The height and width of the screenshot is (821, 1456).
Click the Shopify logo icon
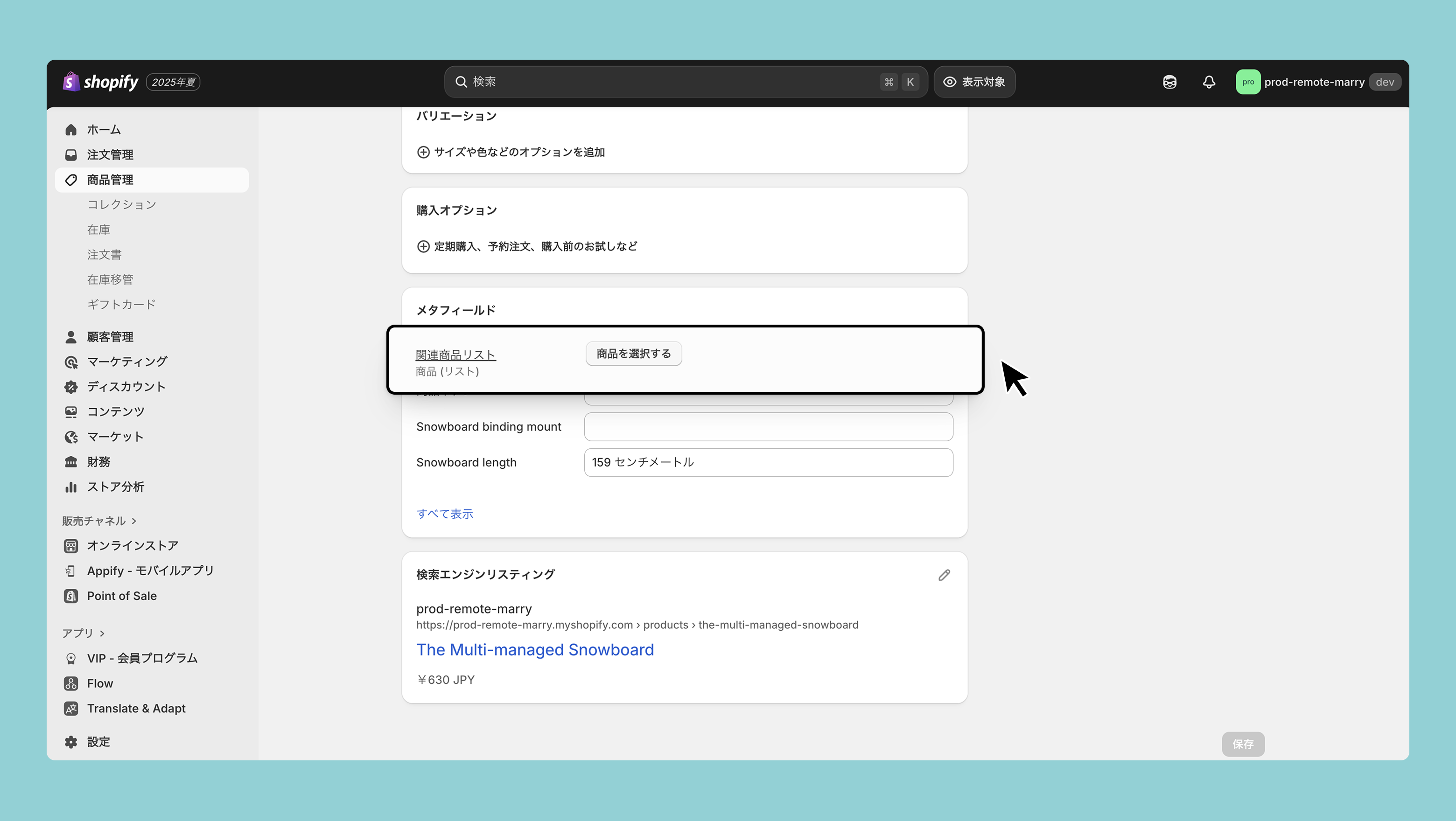pyautogui.click(x=70, y=82)
